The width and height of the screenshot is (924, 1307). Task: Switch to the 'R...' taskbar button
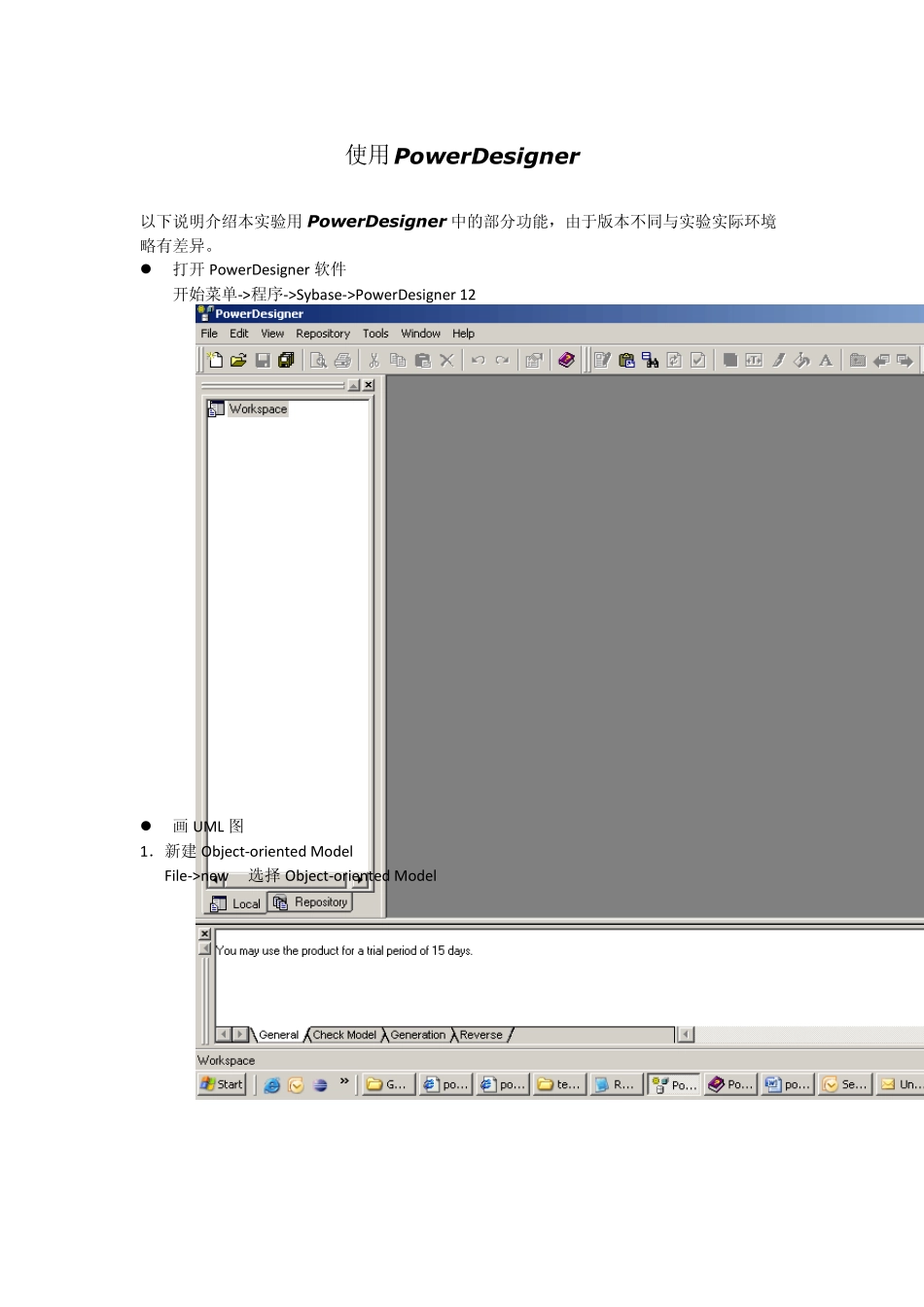616,1084
